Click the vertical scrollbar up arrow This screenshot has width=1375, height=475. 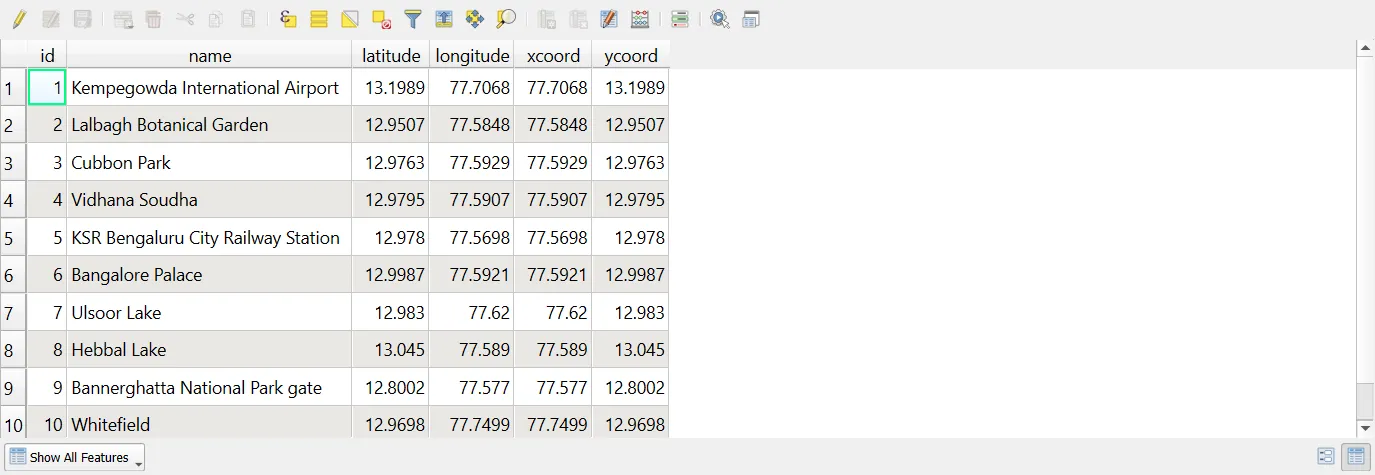pos(1365,48)
